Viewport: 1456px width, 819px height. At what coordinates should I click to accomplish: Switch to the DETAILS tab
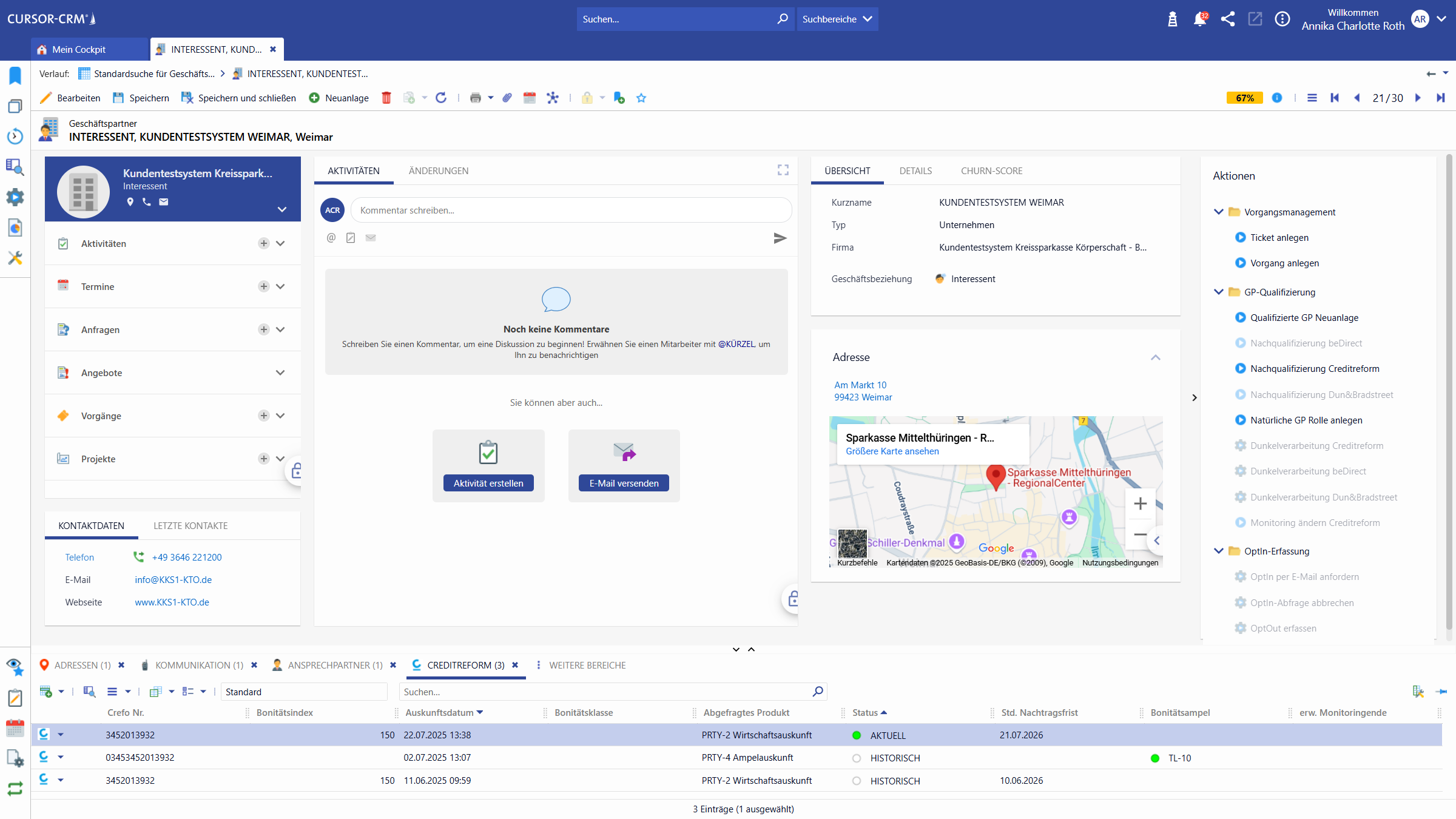tap(915, 171)
